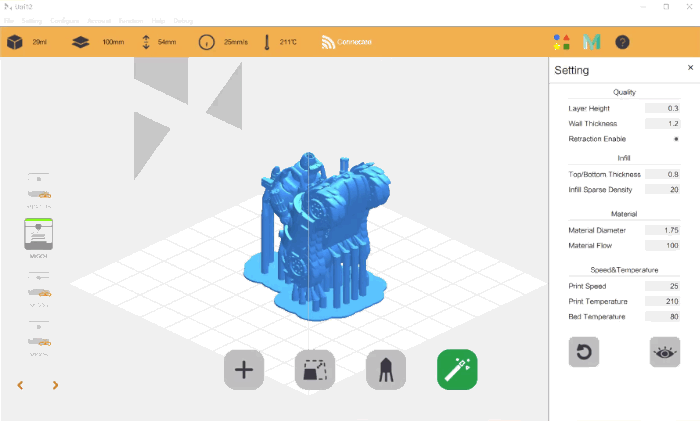
Task: Click the 211°C temperature readout
Action: [x=288, y=42]
